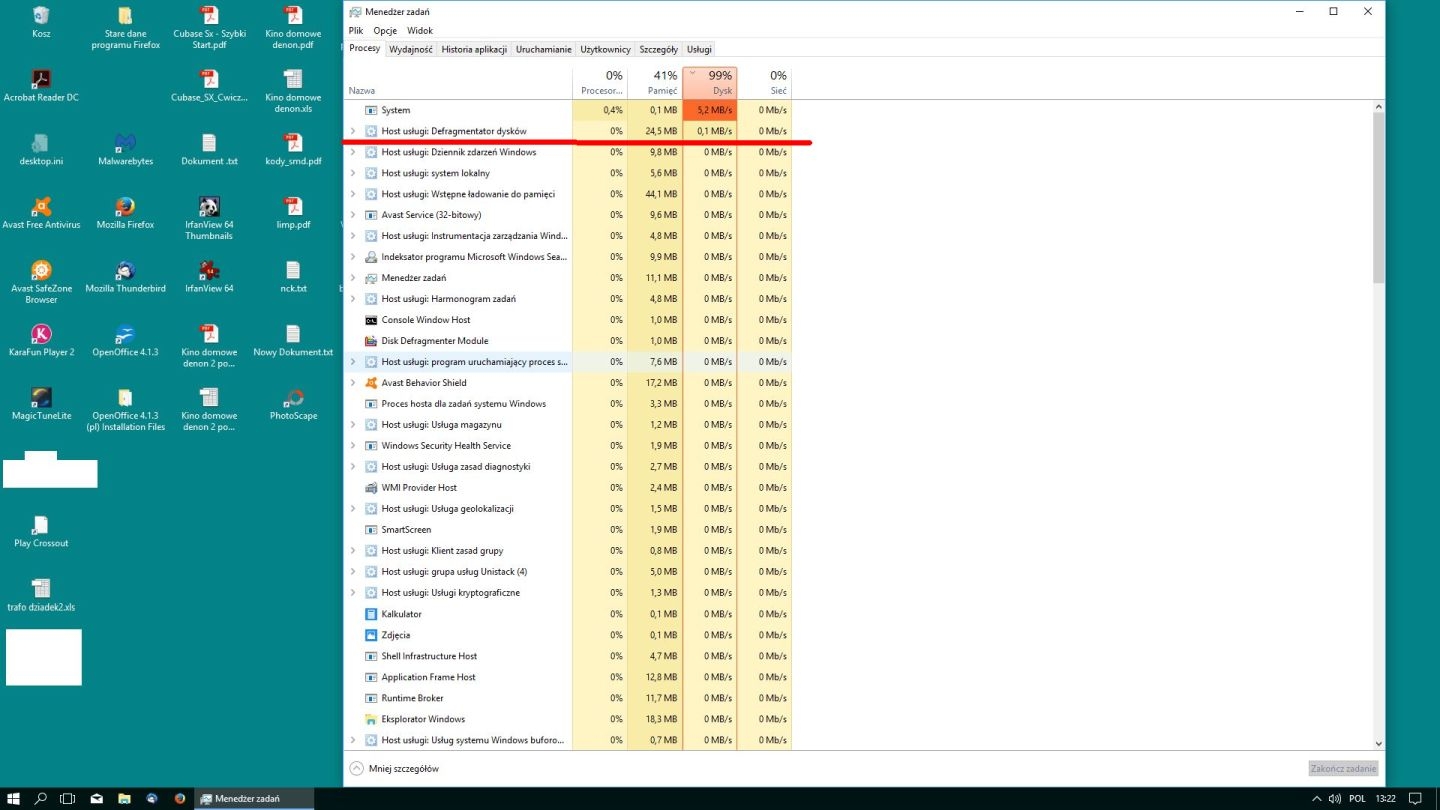Expand Host usługi: system lokalny row

pyautogui.click(x=353, y=173)
